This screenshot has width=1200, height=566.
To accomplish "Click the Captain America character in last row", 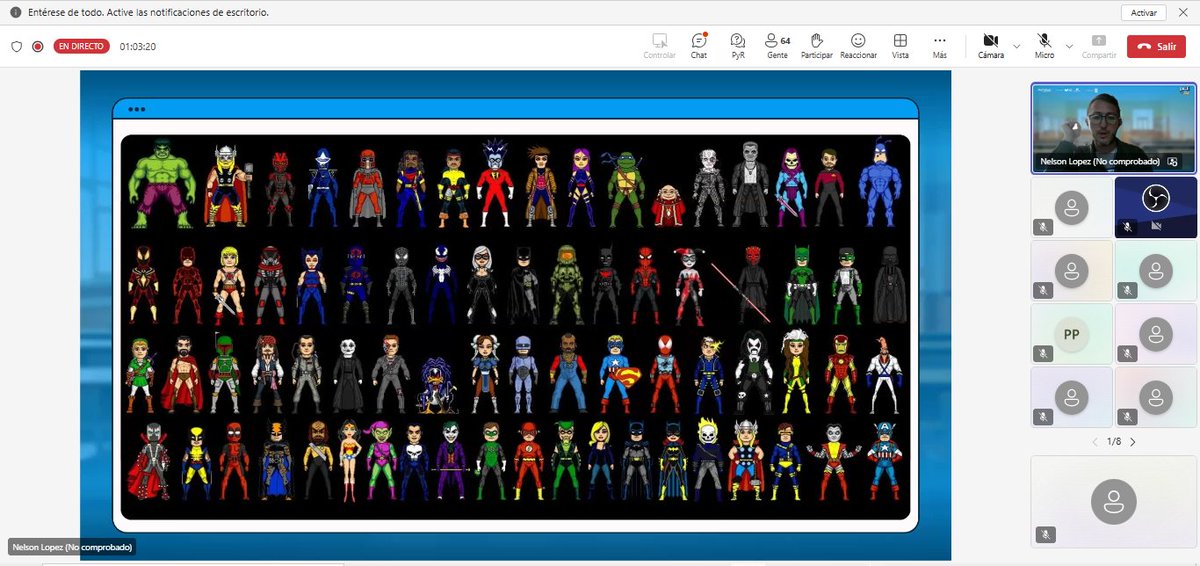I will click(x=883, y=460).
